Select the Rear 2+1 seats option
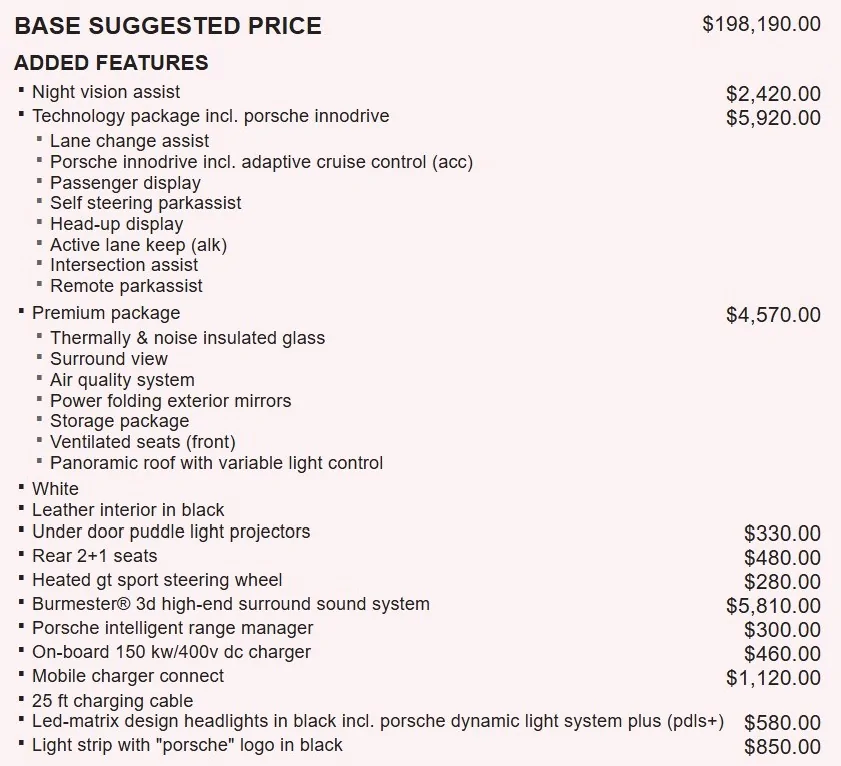 tap(95, 556)
